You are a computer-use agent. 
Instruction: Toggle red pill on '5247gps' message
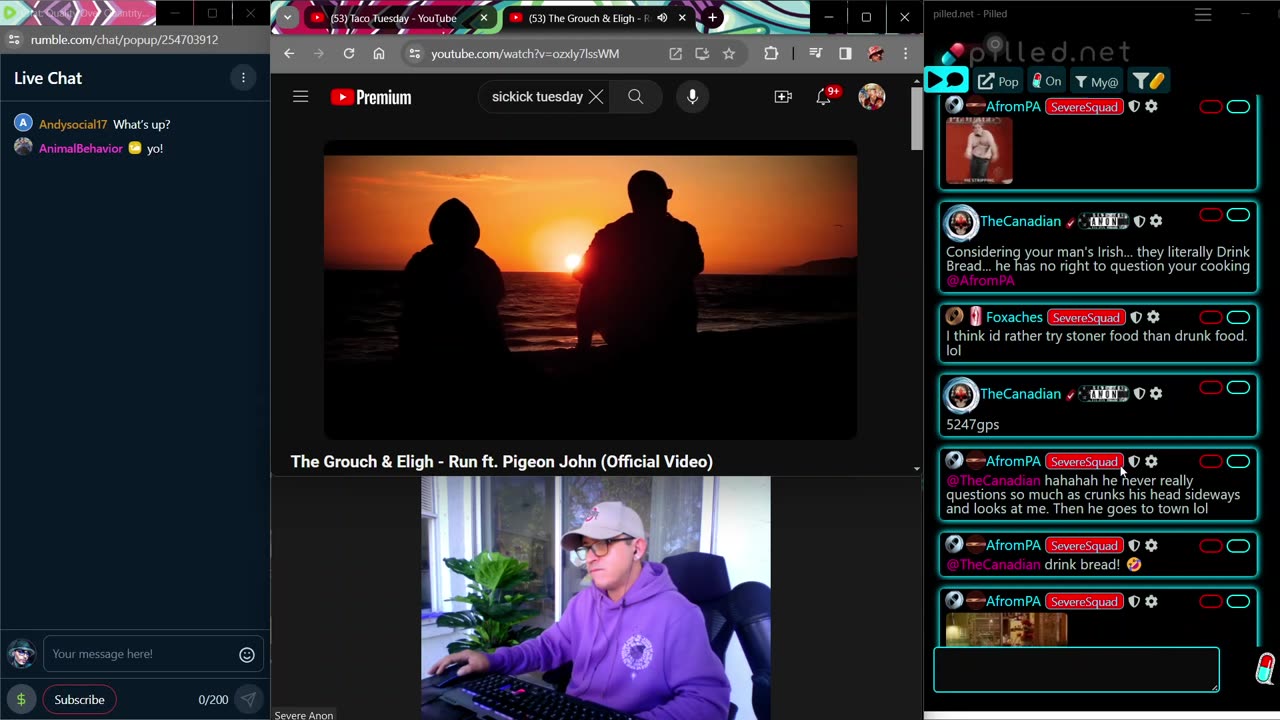1210,388
